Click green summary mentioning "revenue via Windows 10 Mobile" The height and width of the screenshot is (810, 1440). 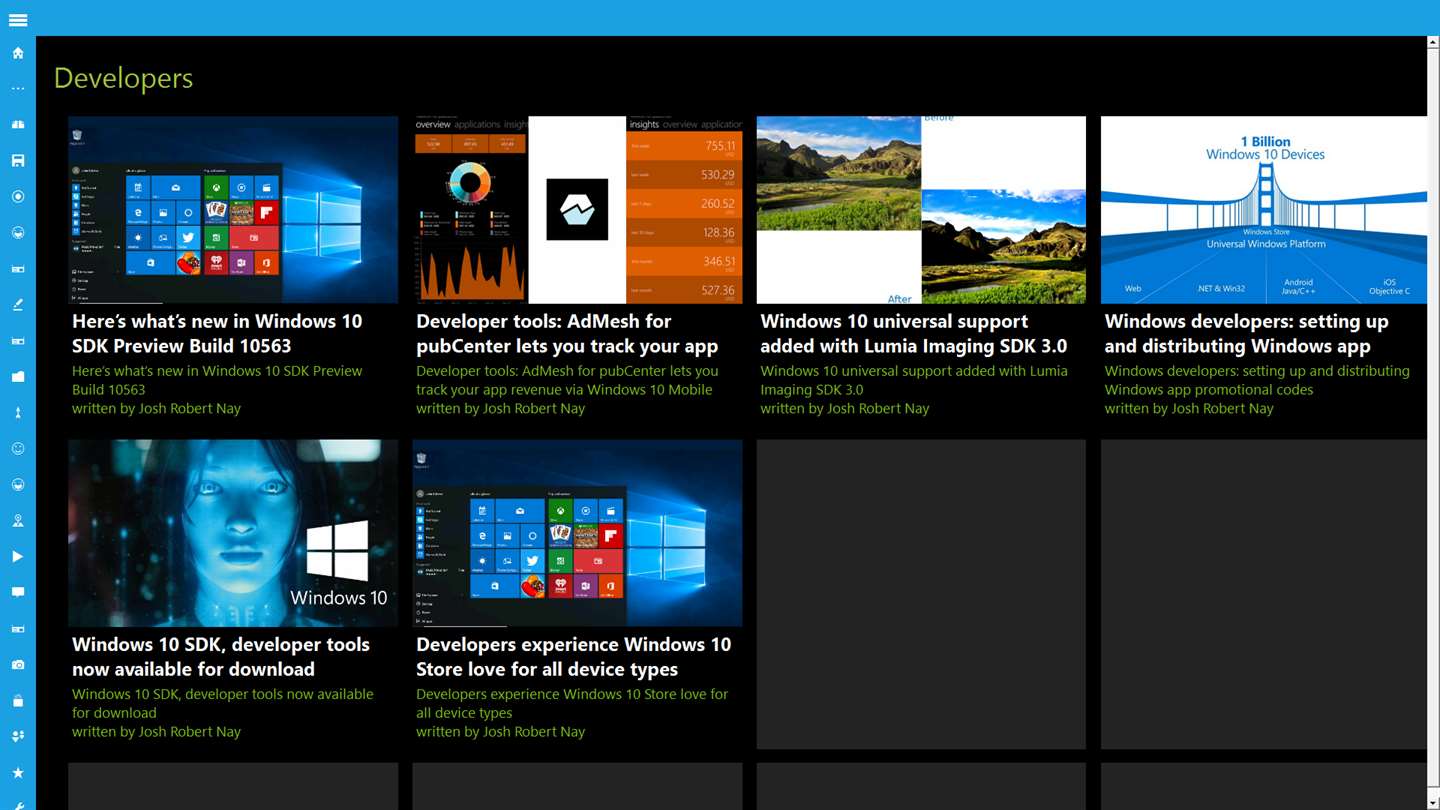[x=567, y=380]
